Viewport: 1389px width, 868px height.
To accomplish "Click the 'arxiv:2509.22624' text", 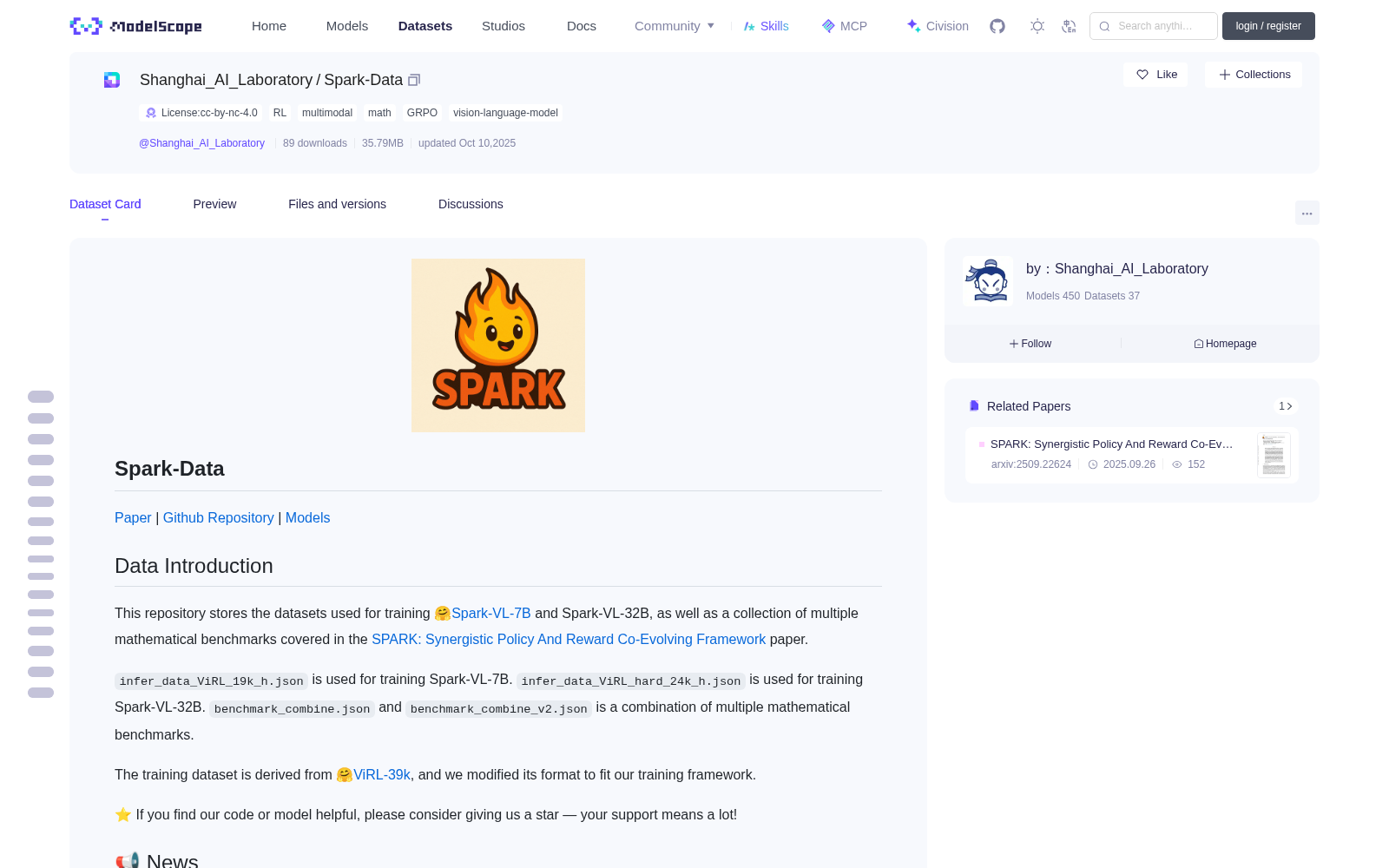I will (x=1031, y=464).
